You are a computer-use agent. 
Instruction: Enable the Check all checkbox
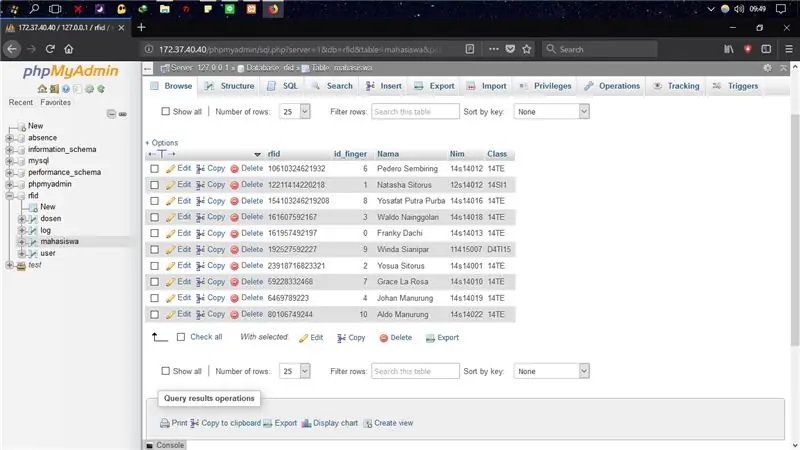[x=181, y=337]
